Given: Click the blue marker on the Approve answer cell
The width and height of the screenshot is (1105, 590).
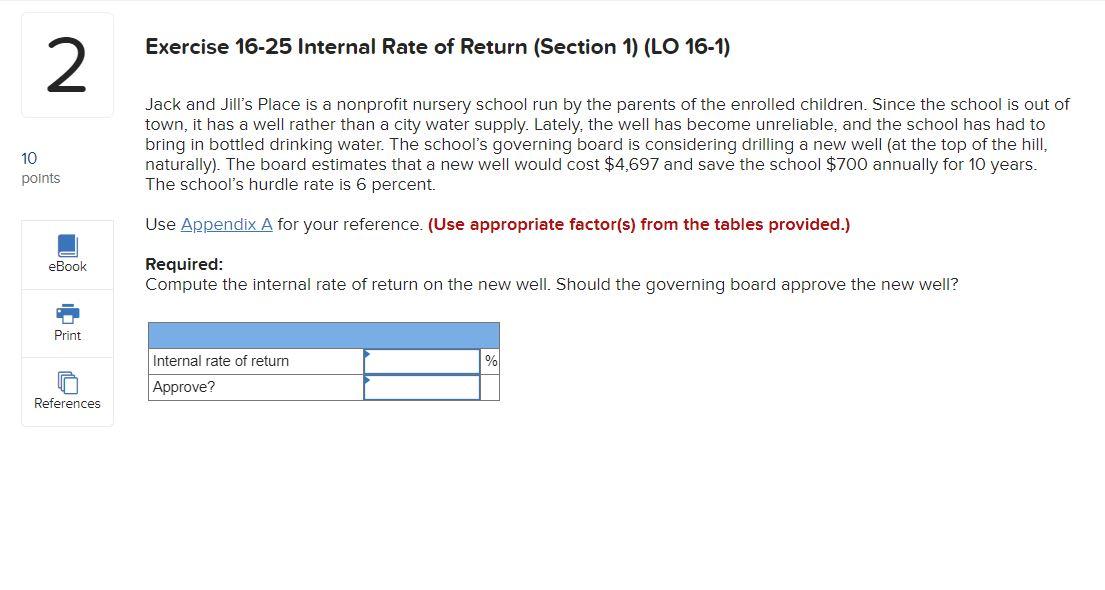Looking at the screenshot, I should coord(367,378).
